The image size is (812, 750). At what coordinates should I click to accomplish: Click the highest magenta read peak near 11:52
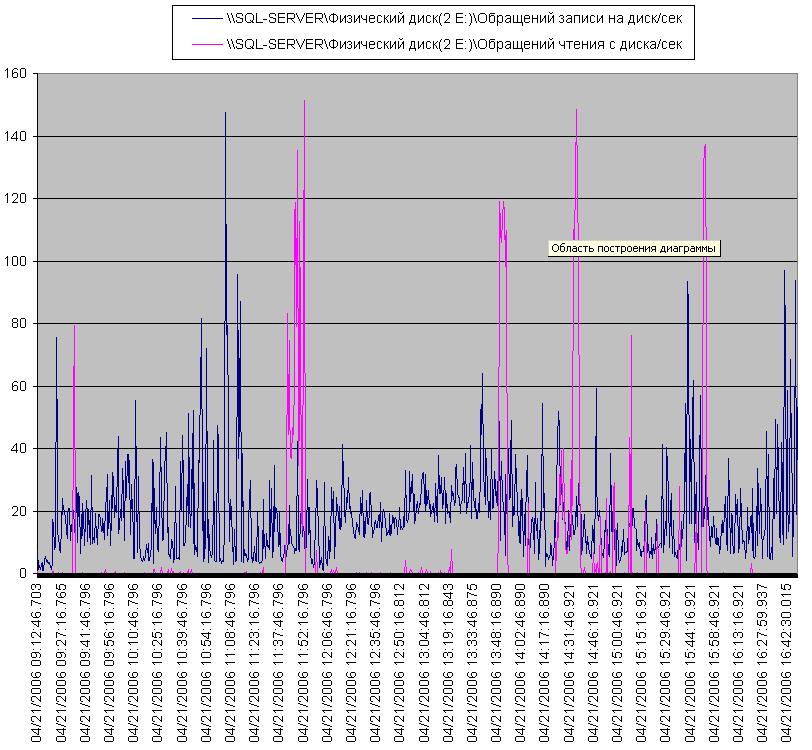[x=304, y=102]
